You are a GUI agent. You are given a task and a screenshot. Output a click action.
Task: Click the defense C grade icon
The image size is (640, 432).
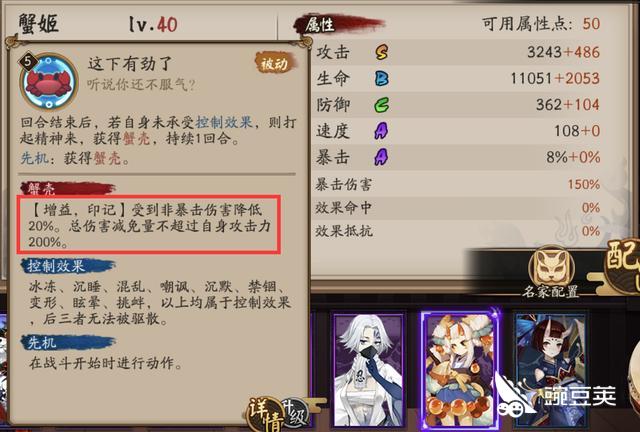coord(381,105)
